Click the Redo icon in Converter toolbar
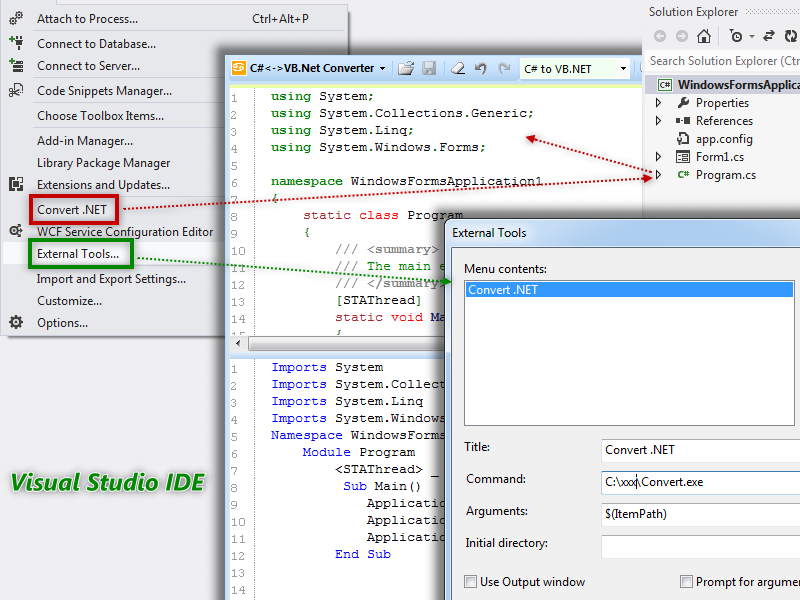Image resolution: width=800 pixels, height=600 pixels. pos(504,68)
